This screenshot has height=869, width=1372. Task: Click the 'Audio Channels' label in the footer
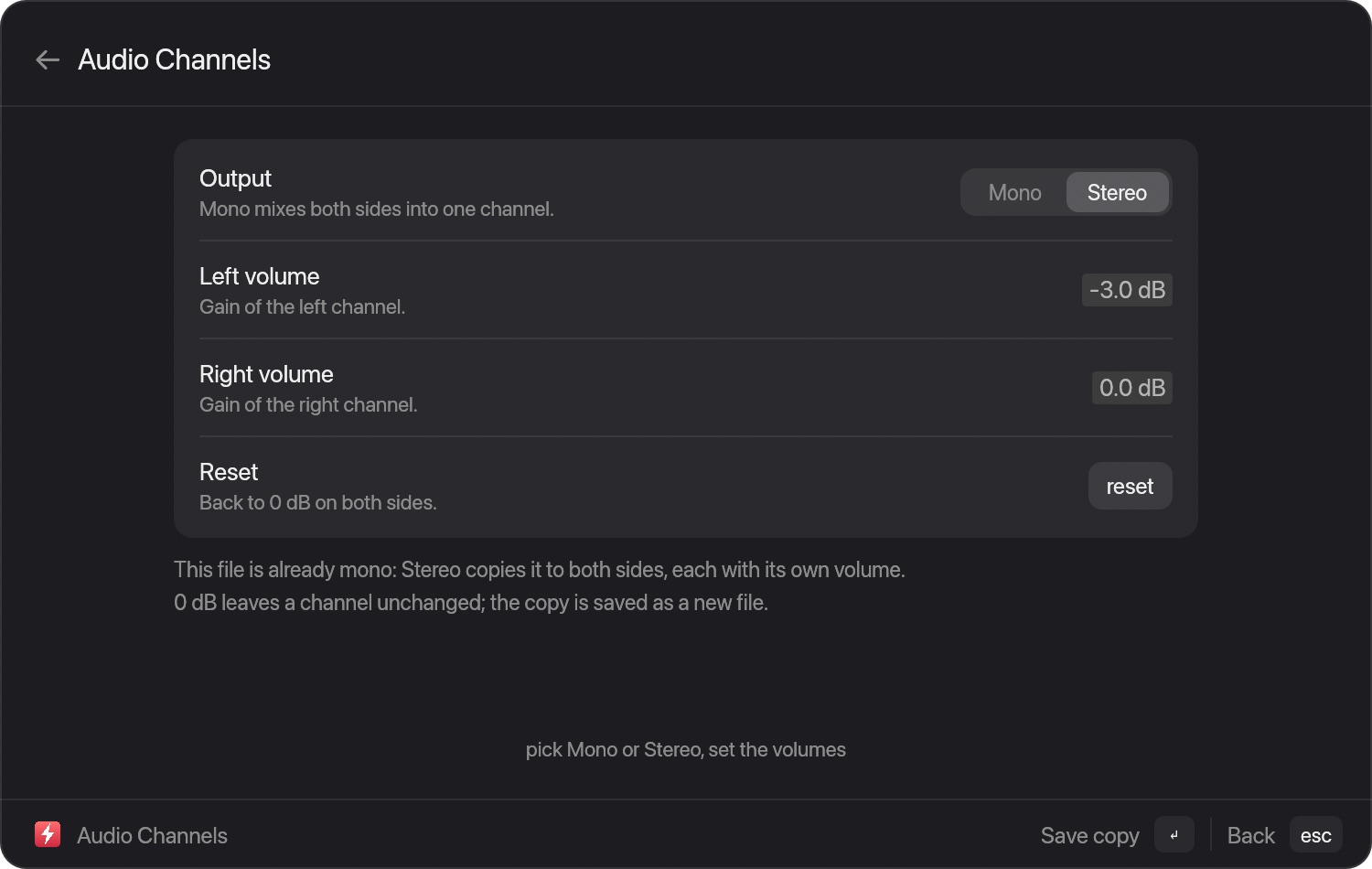(152, 835)
